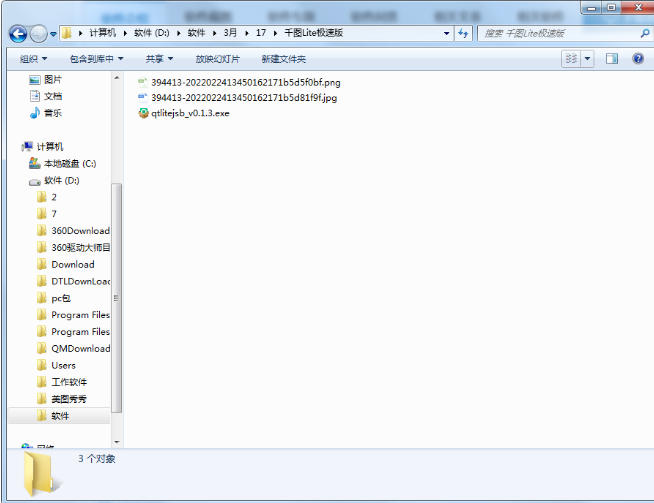Select 图片 library in the navigation pane

pos(53,80)
